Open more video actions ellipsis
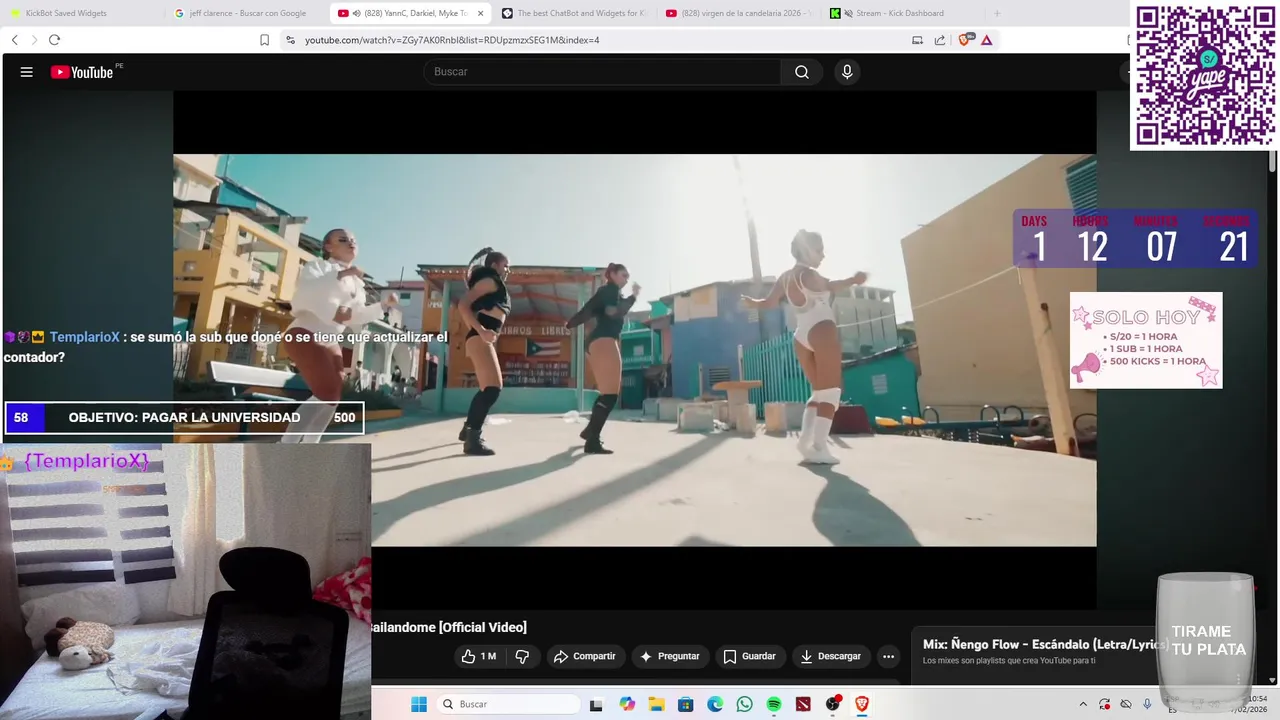This screenshot has width=1280, height=720. pos(888,656)
